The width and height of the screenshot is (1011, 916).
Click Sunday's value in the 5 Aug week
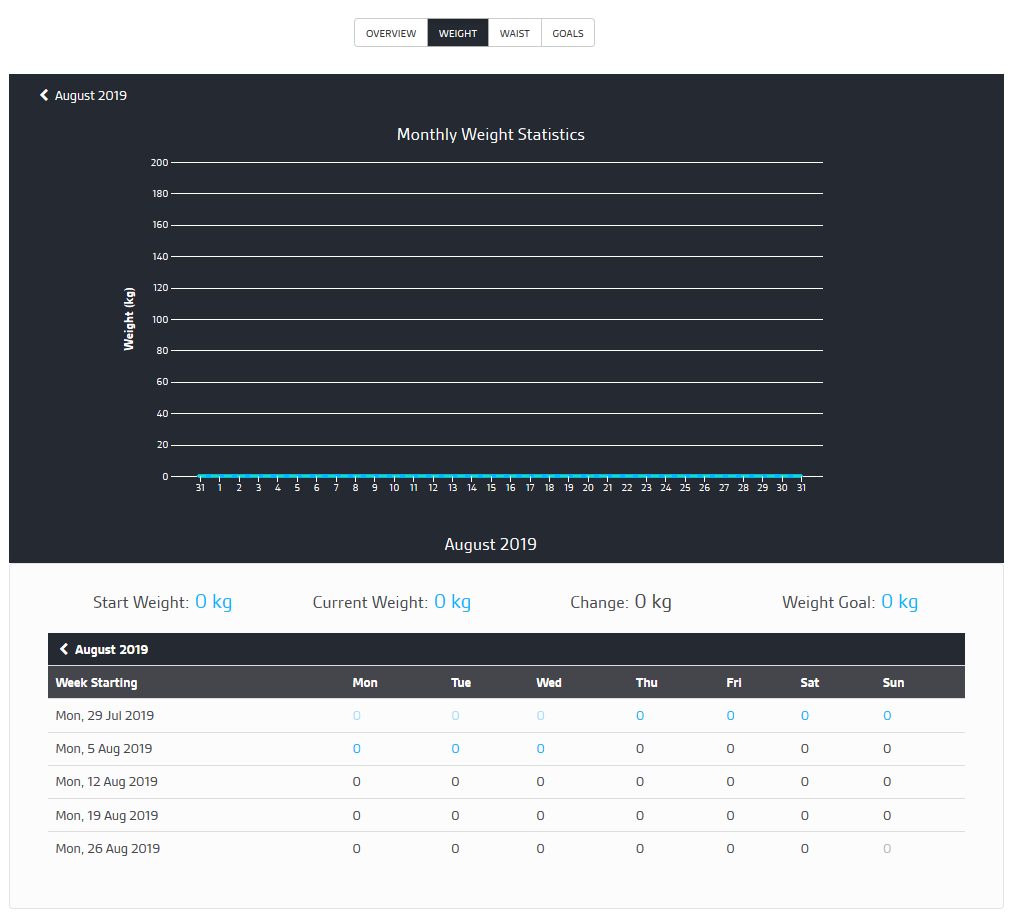pos(887,748)
